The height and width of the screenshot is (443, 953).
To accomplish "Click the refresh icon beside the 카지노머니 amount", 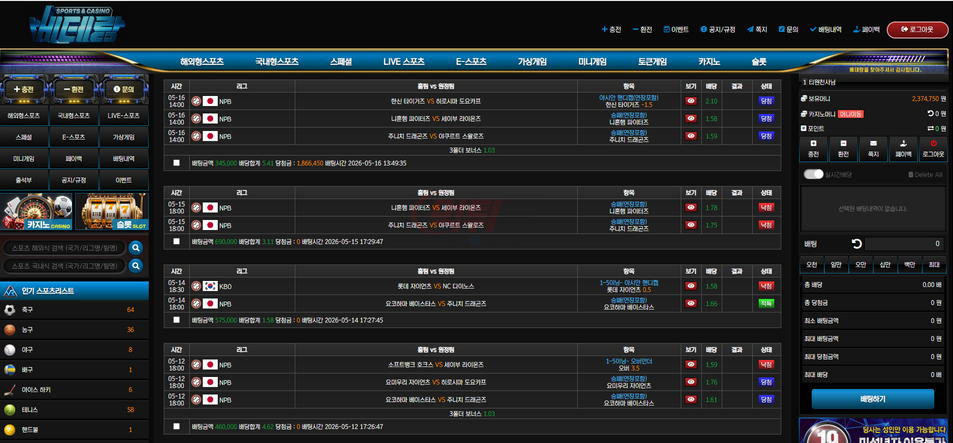I will click(930, 114).
